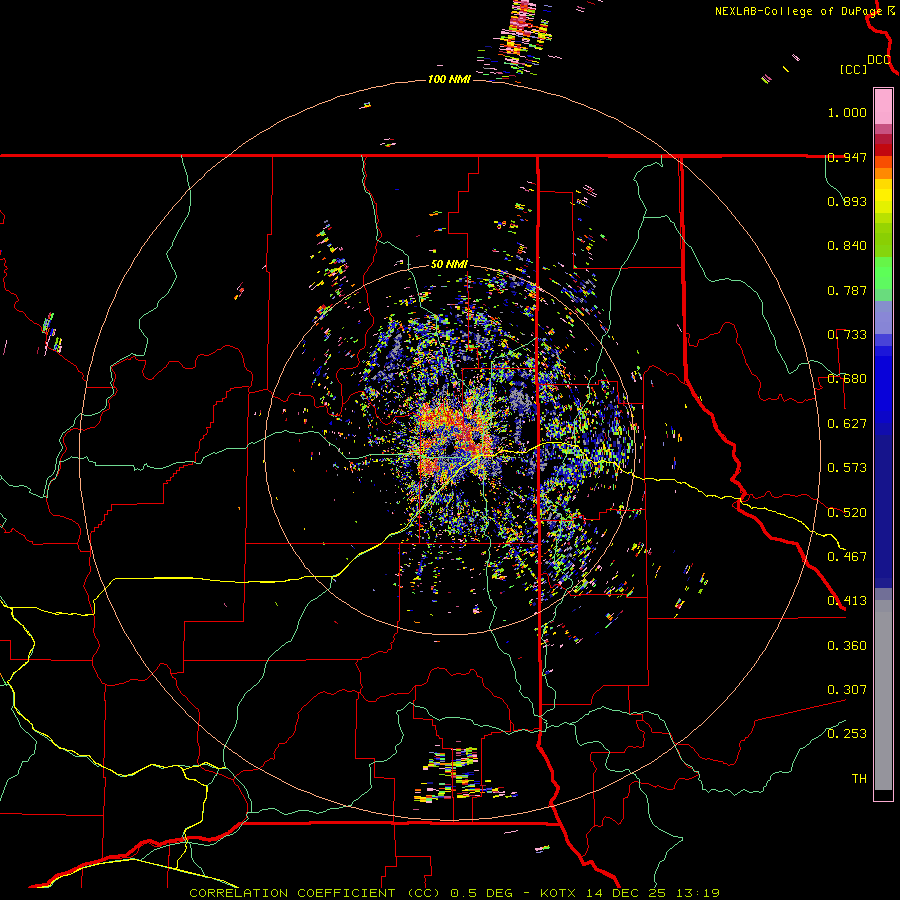
Task: Click the gray segment of the color bar
Action: click(883, 695)
